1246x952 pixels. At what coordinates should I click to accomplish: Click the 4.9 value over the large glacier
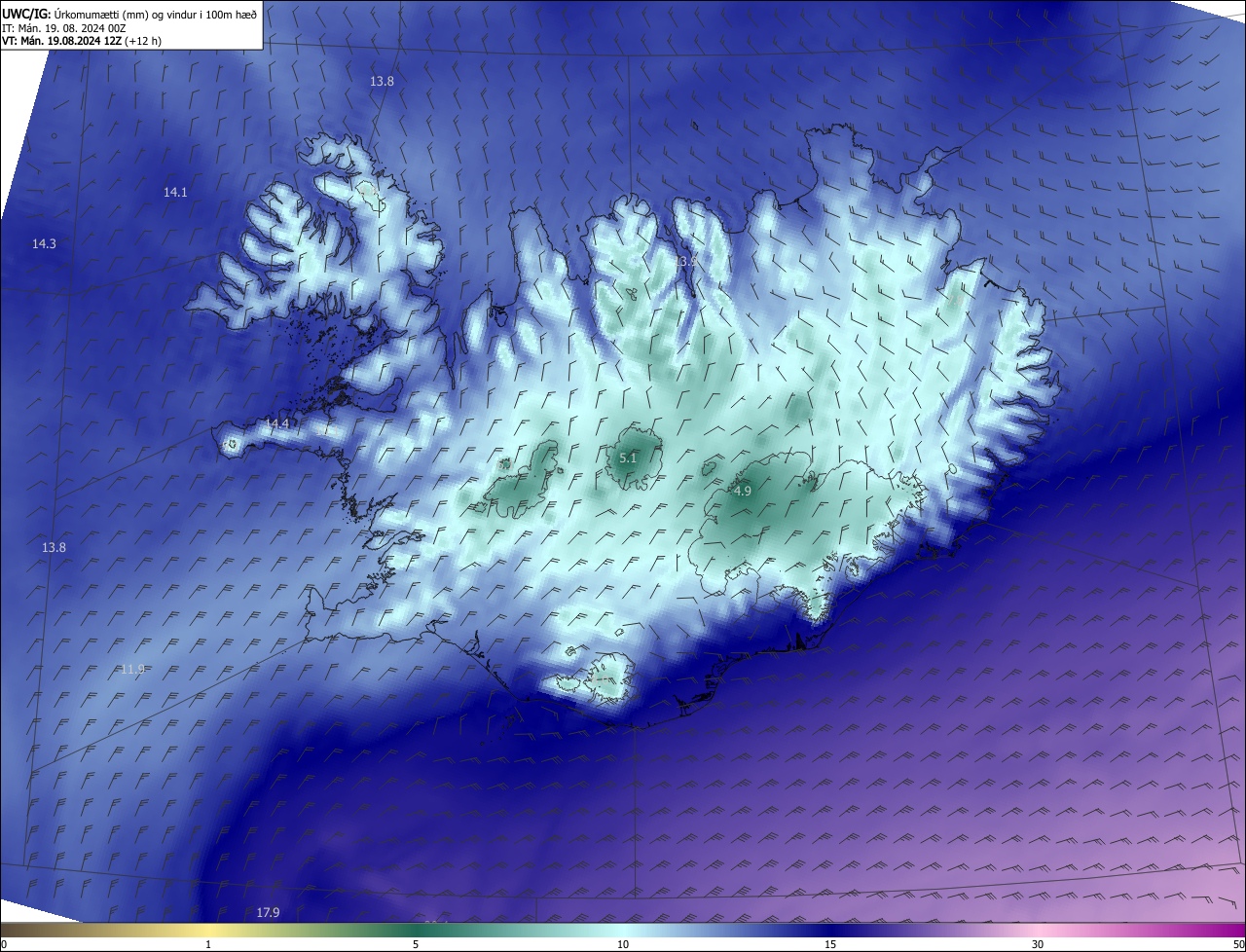coord(743,492)
